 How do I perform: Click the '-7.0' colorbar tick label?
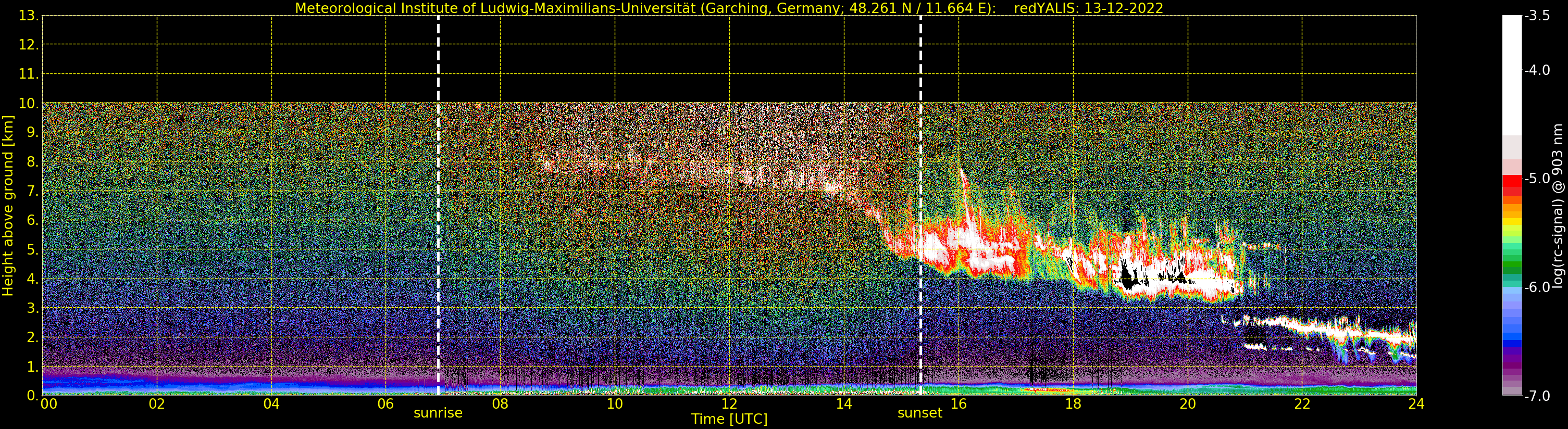point(1537,396)
